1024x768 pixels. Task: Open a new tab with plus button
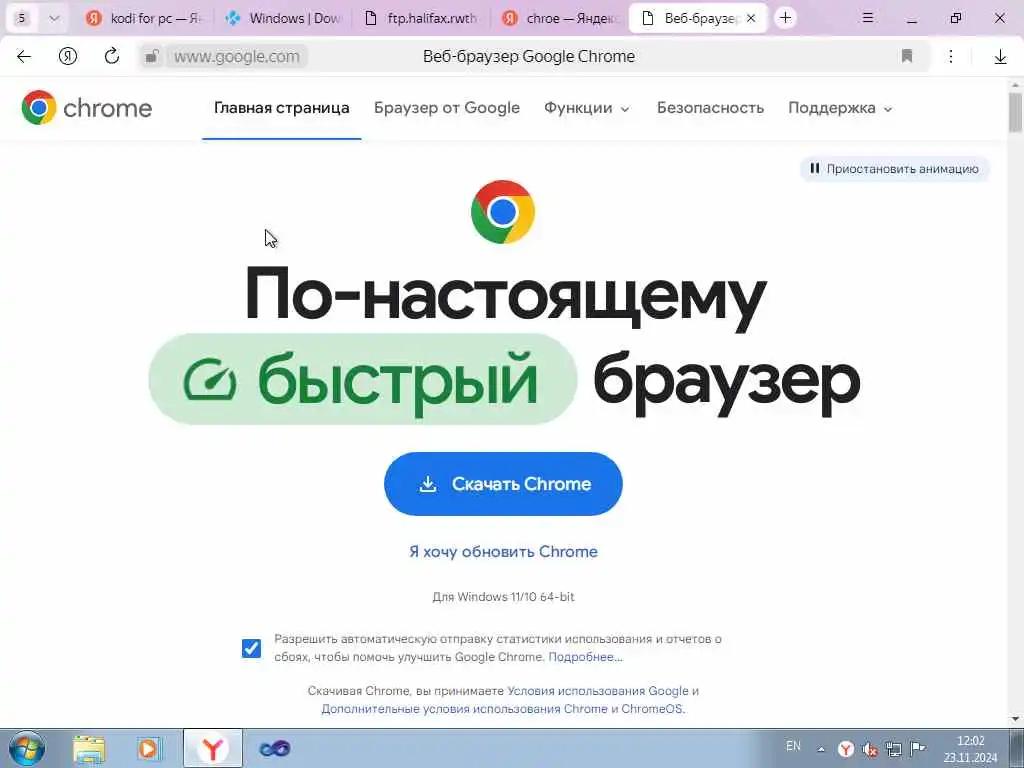(x=786, y=18)
